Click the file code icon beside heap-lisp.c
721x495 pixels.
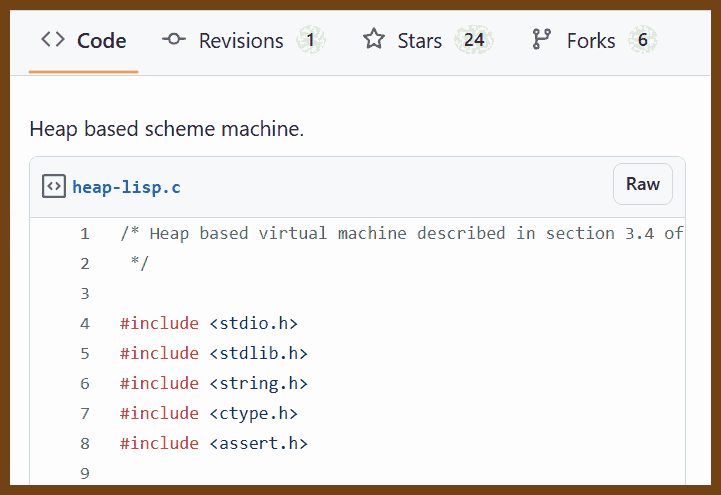[54, 186]
